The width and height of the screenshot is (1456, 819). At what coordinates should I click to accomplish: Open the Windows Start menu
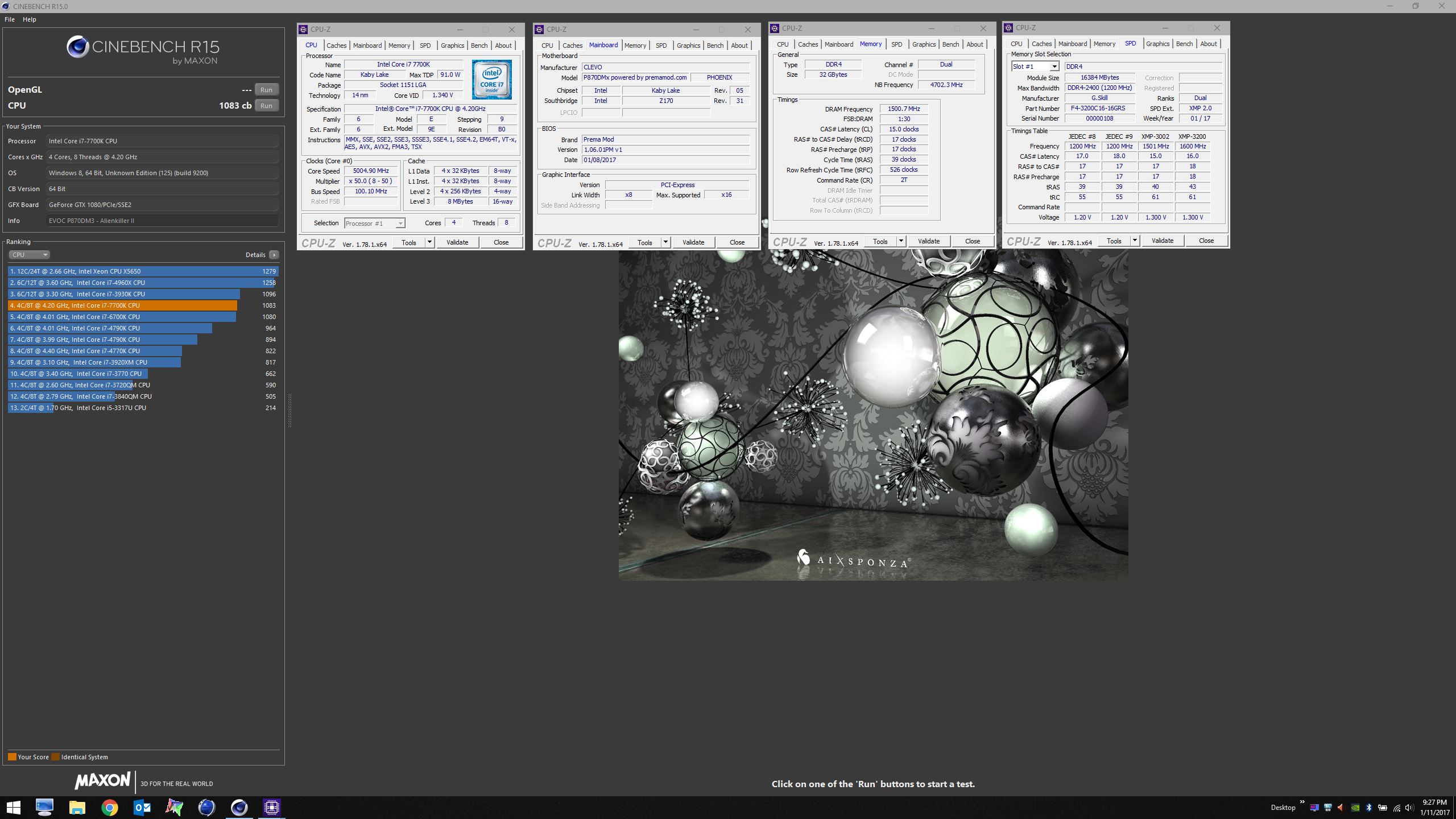pyautogui.click(x=13, y=807)
